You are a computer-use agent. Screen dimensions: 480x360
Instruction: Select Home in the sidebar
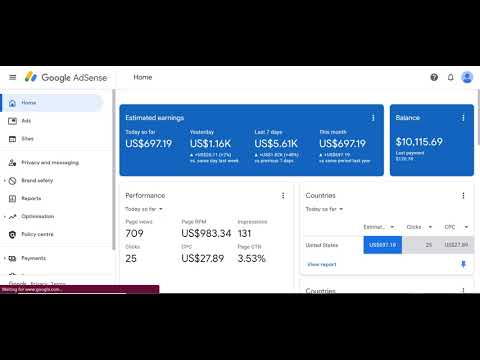coord(52,103)
